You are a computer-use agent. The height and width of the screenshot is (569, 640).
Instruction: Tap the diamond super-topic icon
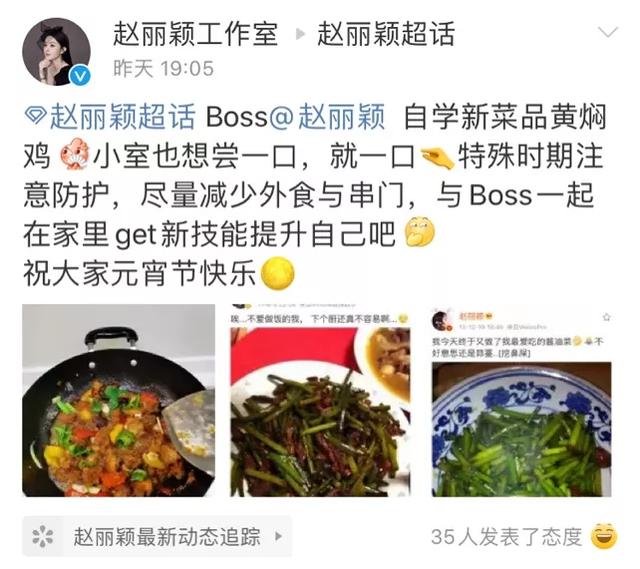pos(36,116)
